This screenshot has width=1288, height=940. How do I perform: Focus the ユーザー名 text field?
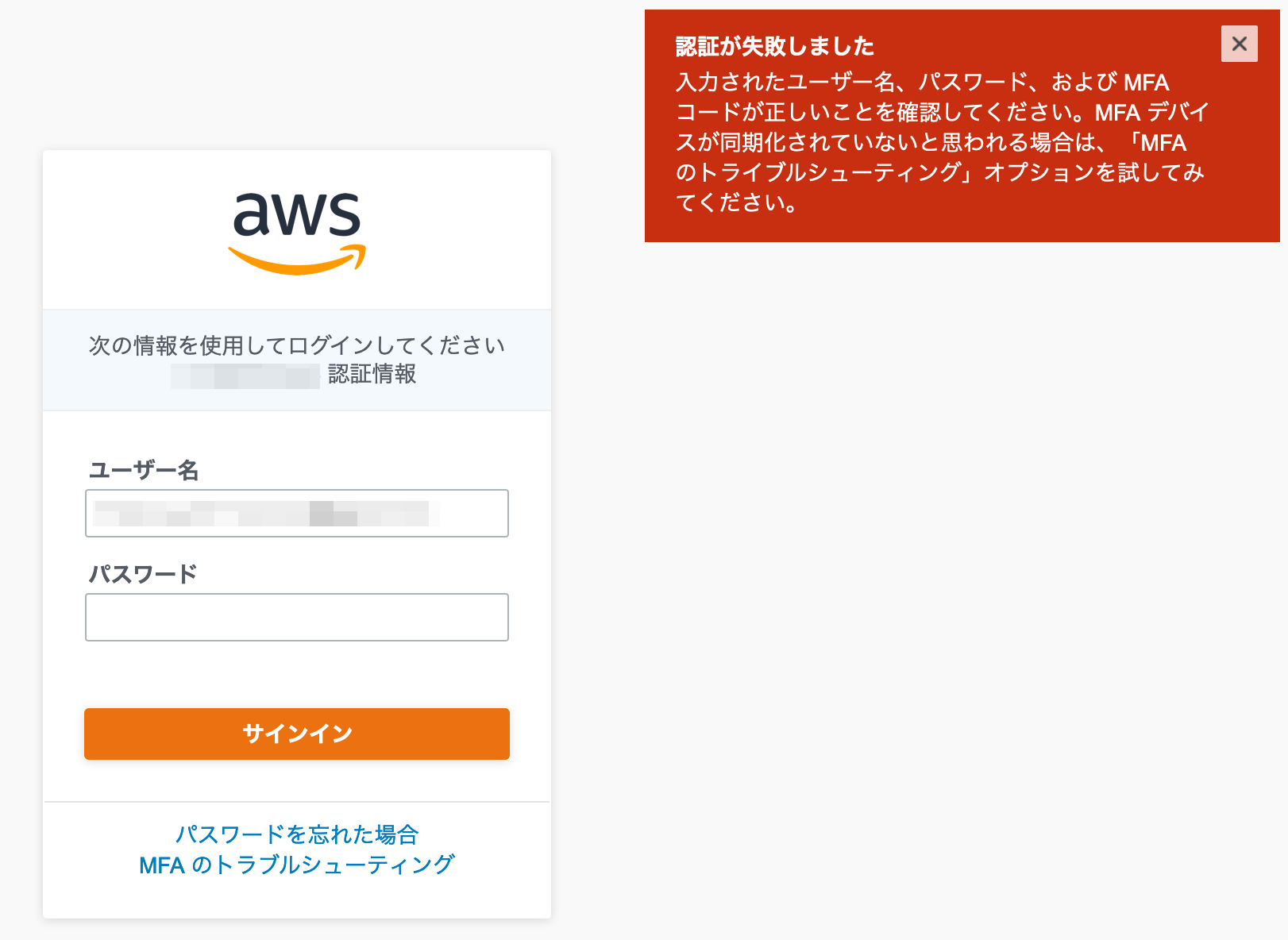[296, 514]
